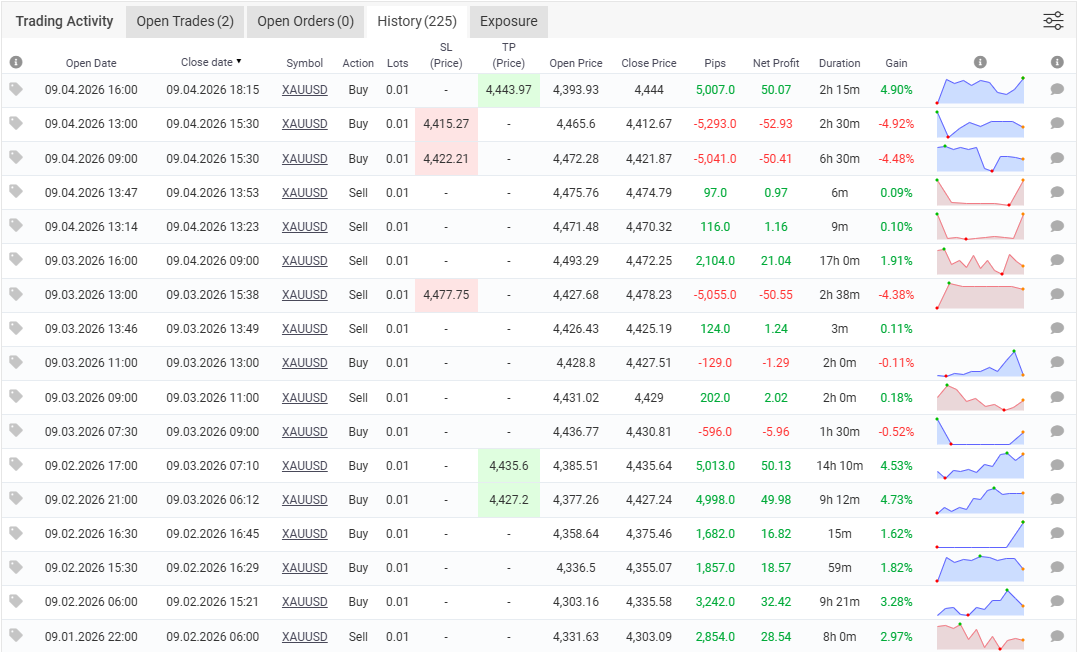1078x652 pixels.
Task: Open the comment bubble for the 50.07 profit trade
Action: point(1057,89)
